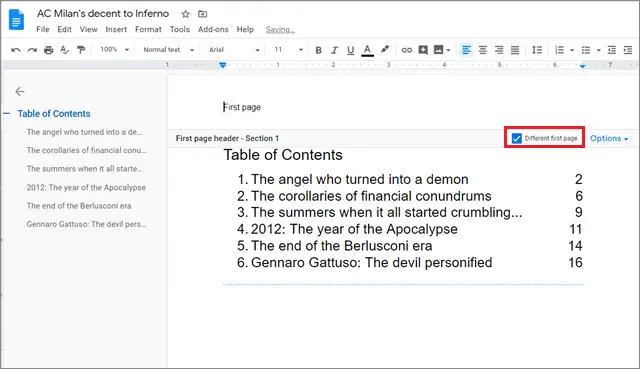
Task: Close the document outline with back arrow
Action: click(x=20, y=91)
